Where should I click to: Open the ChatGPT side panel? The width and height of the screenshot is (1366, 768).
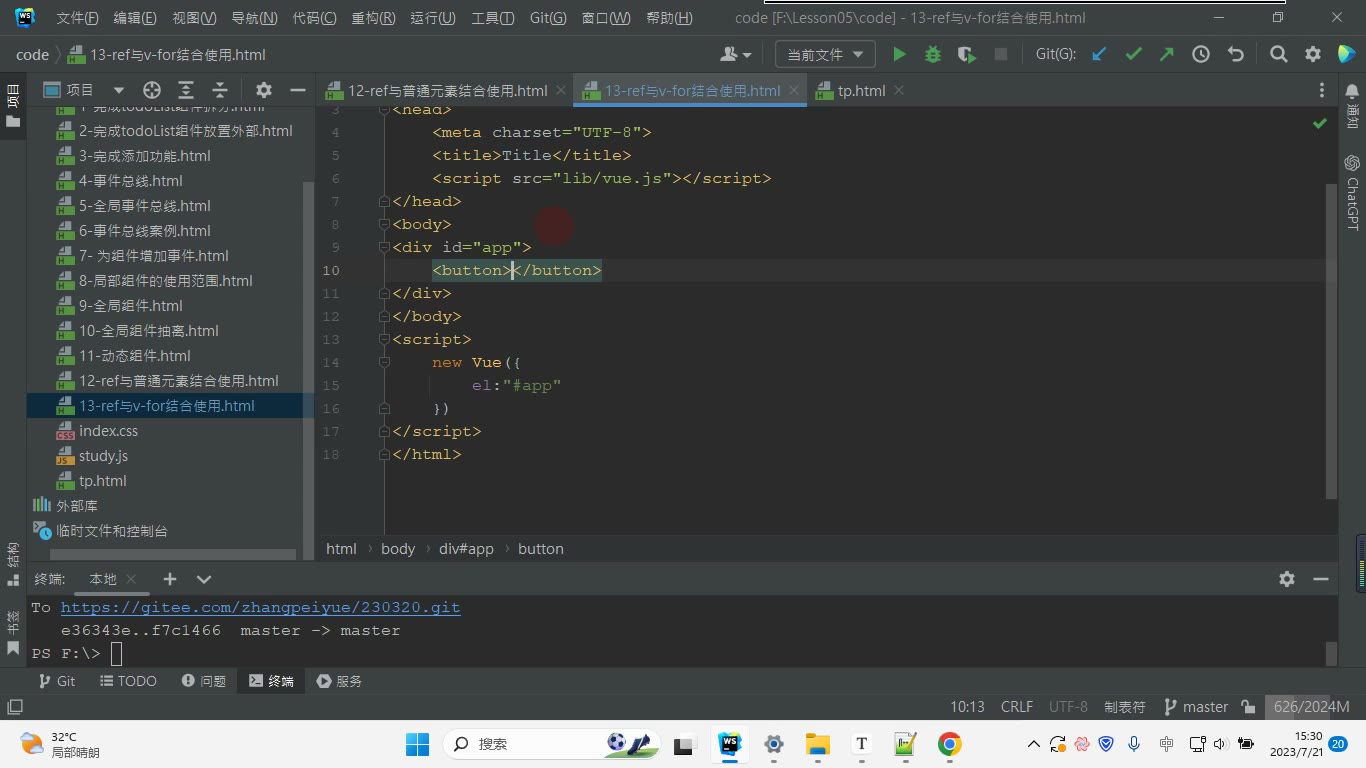pos(1352,192)
